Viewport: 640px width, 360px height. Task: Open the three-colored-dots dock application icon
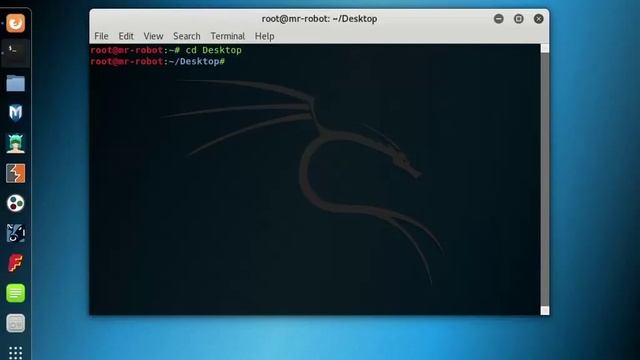(16, 203)
